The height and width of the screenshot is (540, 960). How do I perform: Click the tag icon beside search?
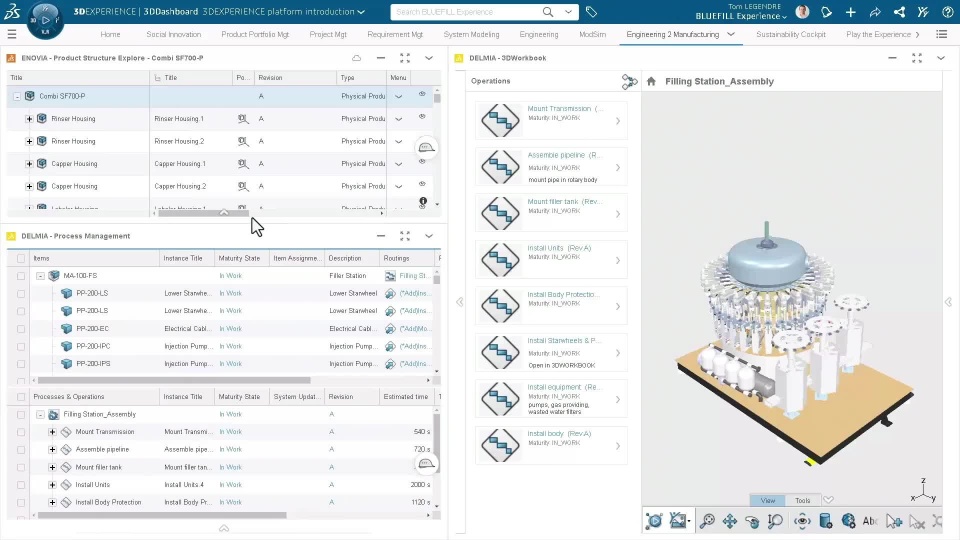pyautogui.click(x=591, y=12)
